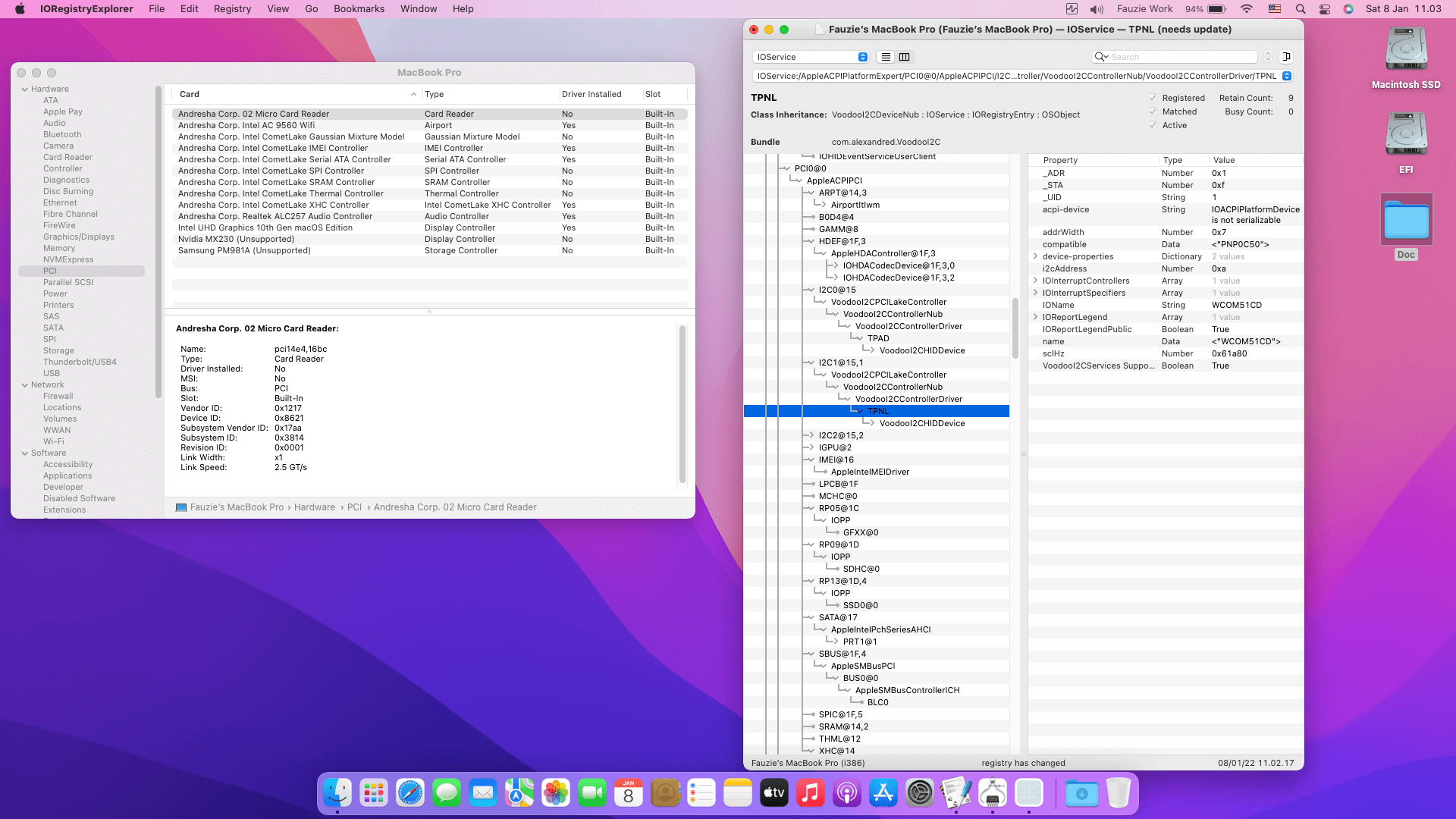The height and width of the screenshot is (819, 1456).
Task: Open the Mail app in the dock
Action: coord(483,793)
